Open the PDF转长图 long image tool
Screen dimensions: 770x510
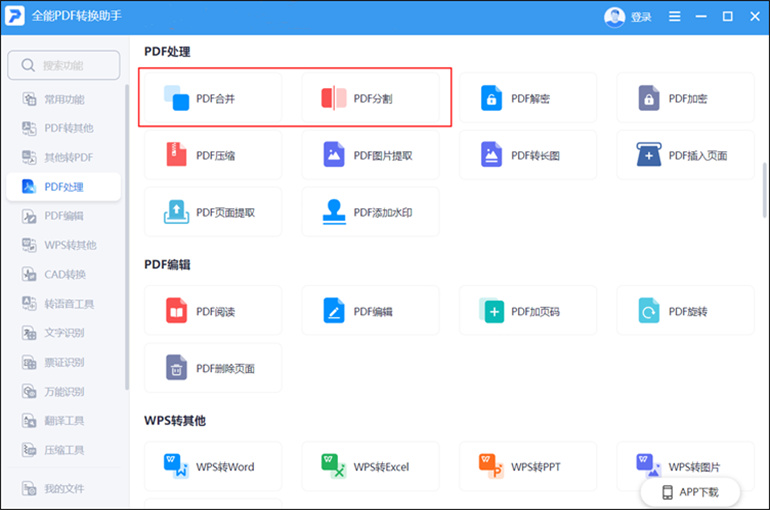[528, 155]
